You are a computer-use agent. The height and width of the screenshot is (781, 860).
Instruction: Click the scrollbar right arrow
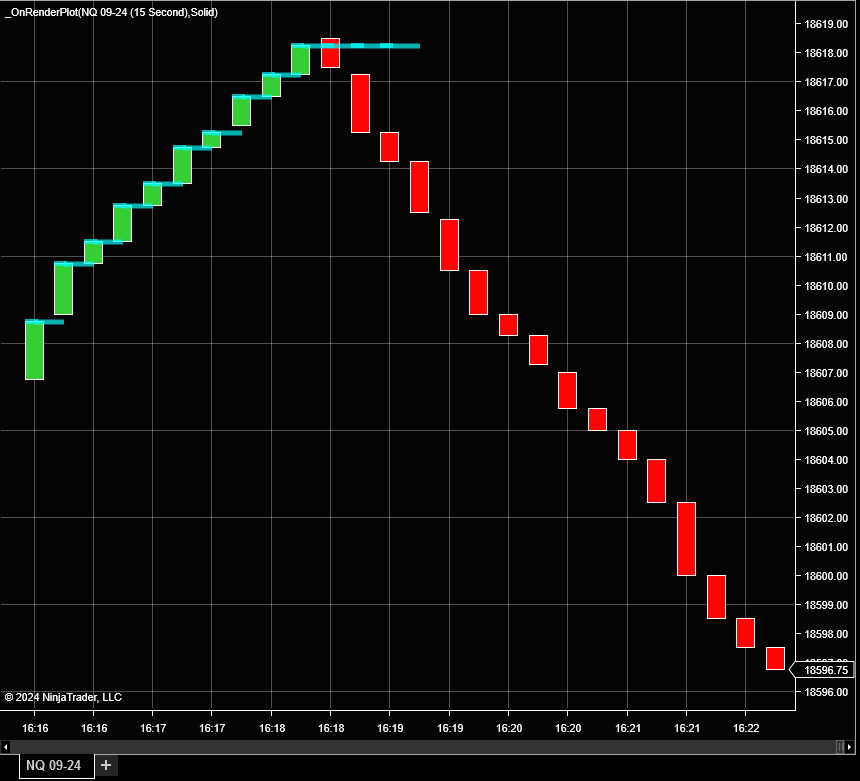coord(850,747)
